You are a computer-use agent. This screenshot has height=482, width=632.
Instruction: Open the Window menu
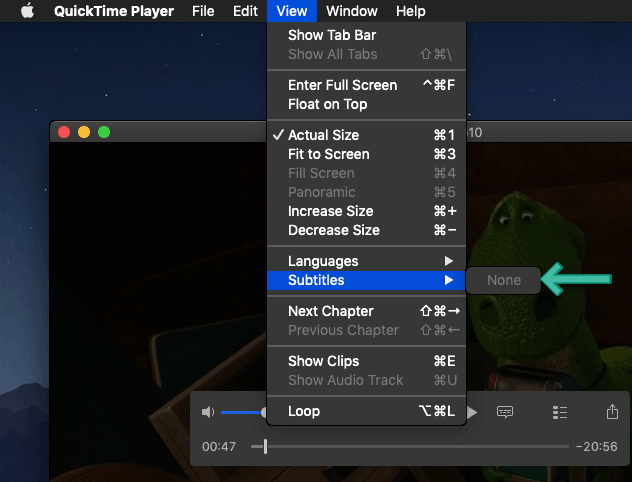point(352,11)
